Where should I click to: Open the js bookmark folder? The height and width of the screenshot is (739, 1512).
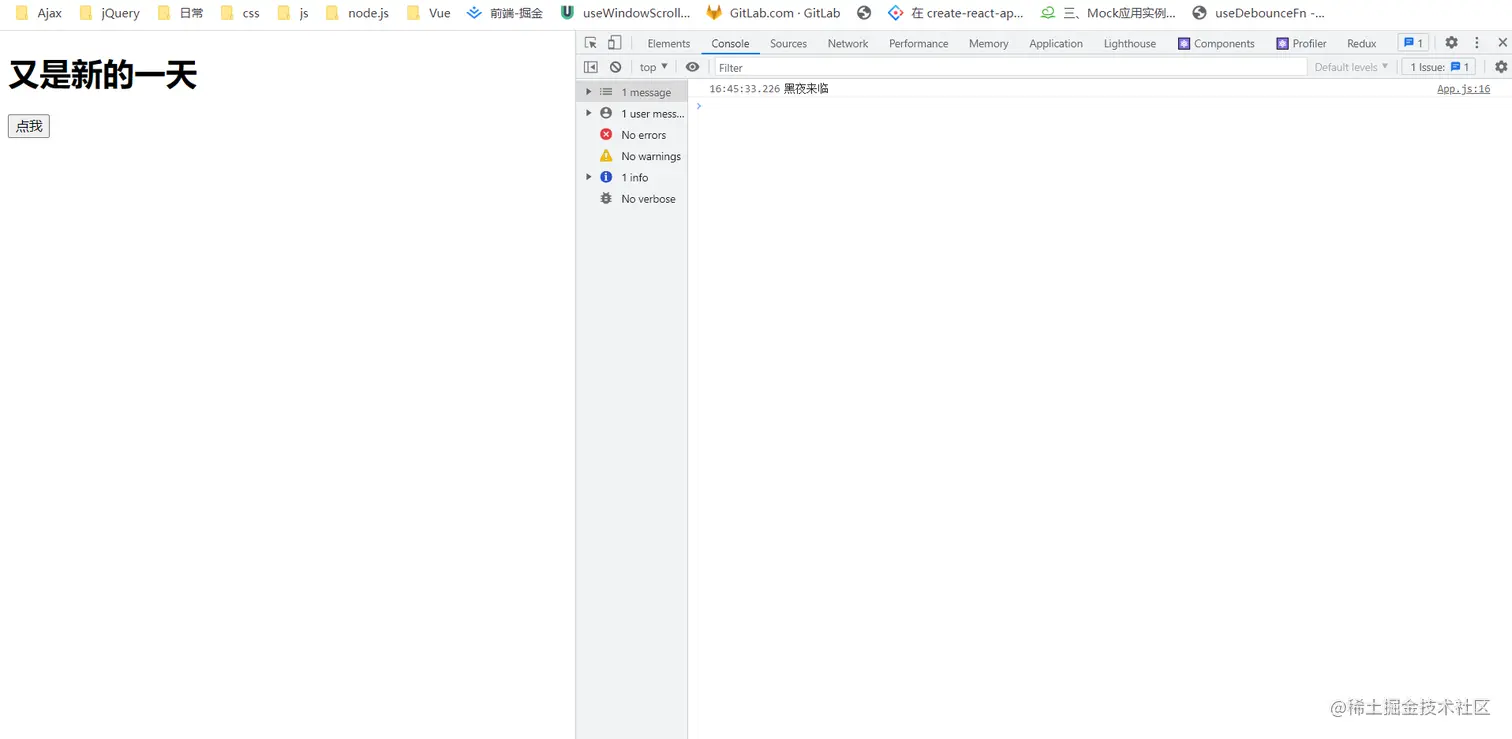pyautogui.click(x=293, y=13)
